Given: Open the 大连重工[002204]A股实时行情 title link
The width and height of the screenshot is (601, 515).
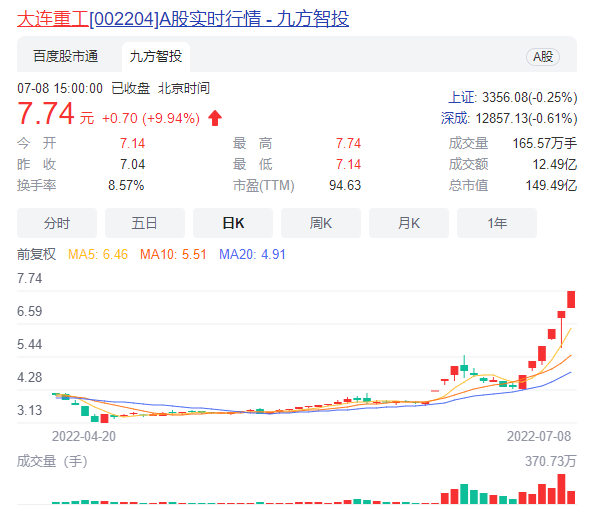Looking at the screenshot, I should 183,18.
